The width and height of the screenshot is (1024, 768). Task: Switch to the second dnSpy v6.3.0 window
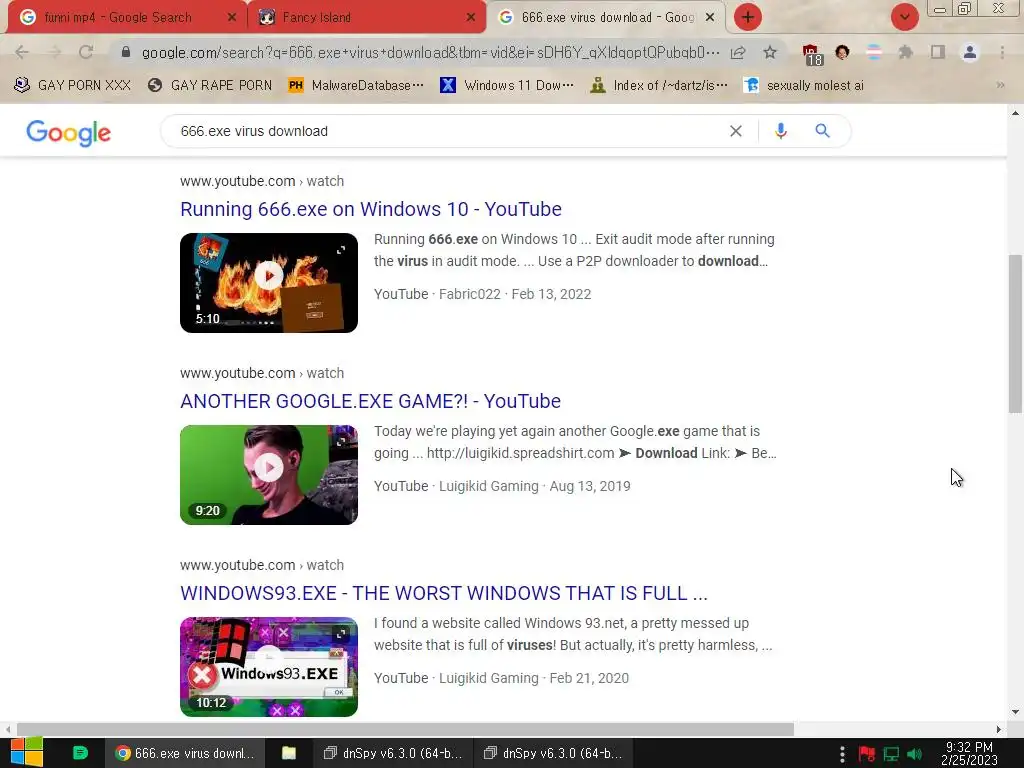click(552, 753)
